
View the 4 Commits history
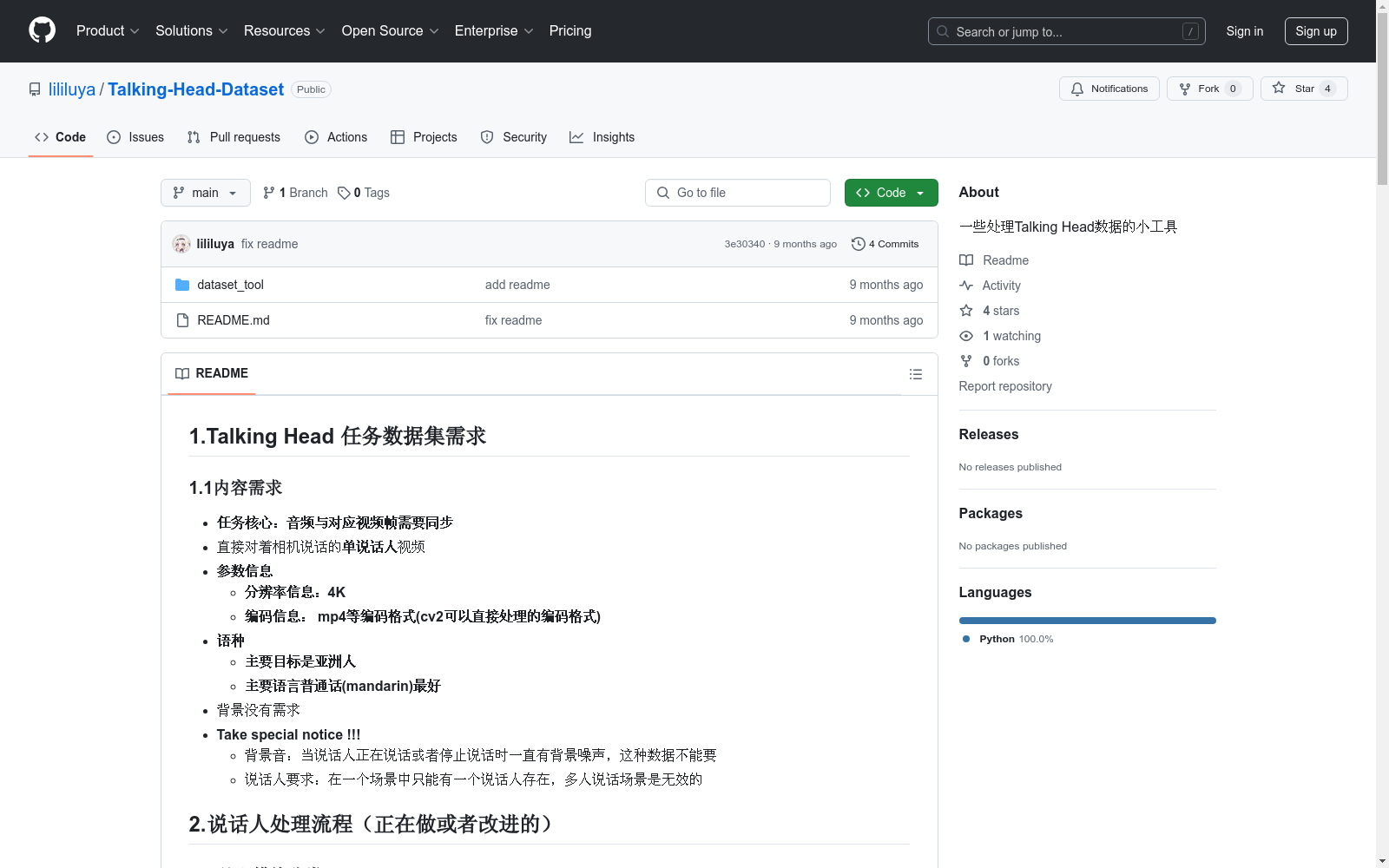click(885, 244)
